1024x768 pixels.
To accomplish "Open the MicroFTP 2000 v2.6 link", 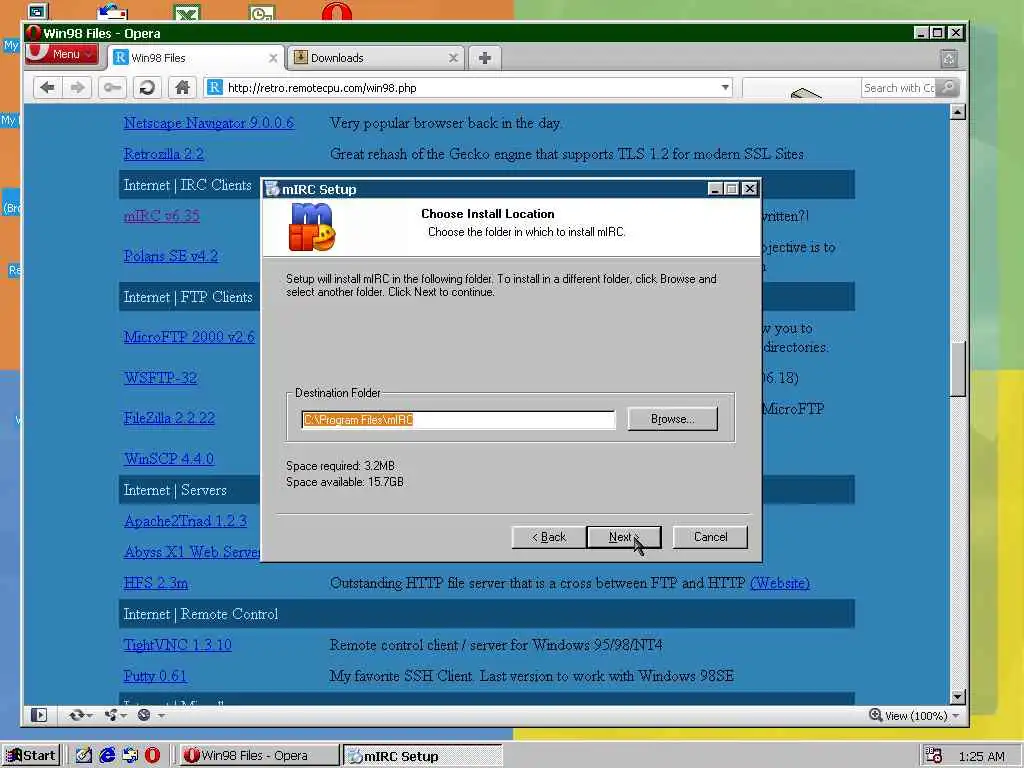I will pos(189,337).
